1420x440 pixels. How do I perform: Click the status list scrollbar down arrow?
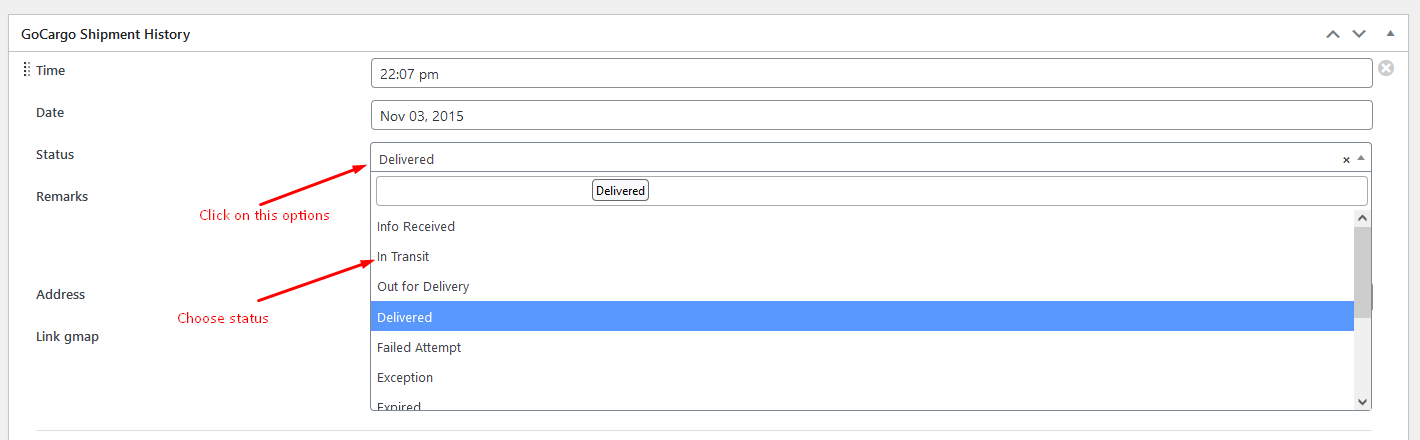click(x=1362, y=400)
